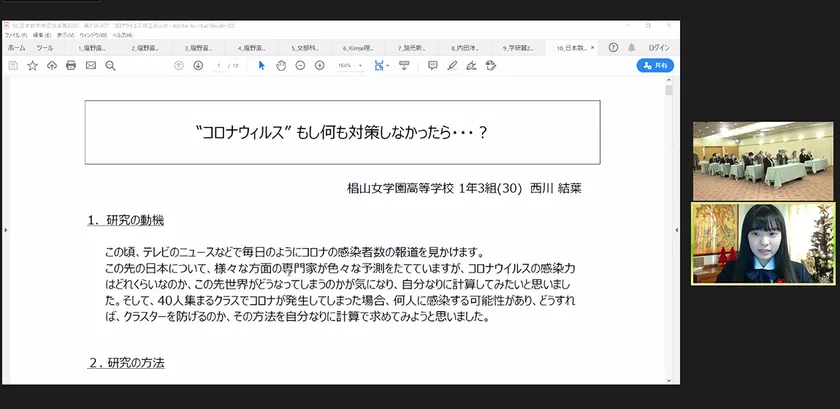
Task: Expand the left navigation pane arrow
Action: [4, 231]
